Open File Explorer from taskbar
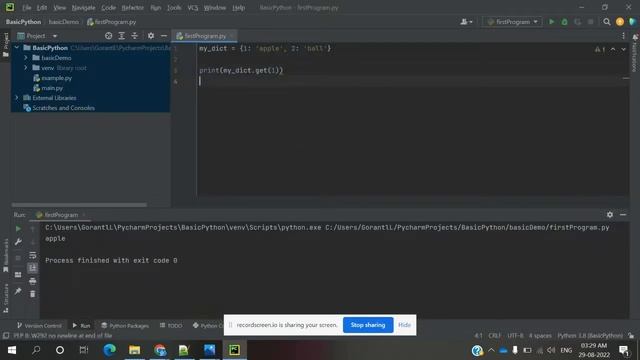The image size is (640, 360). (x=134, y=350)
